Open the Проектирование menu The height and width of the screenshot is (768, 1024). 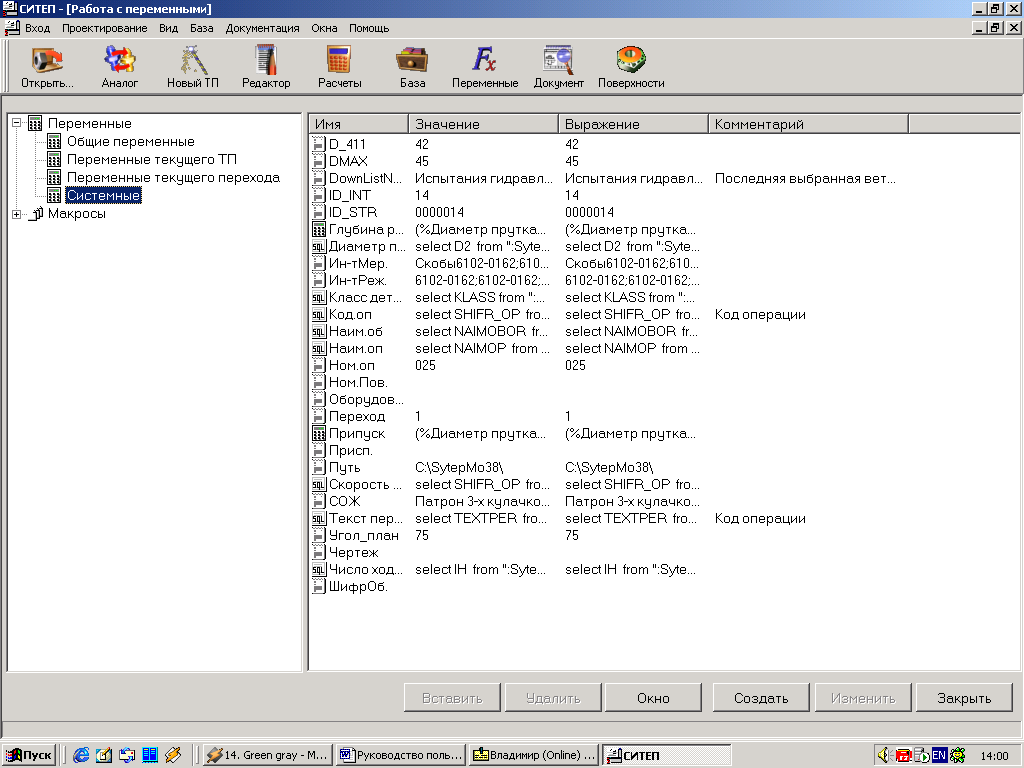(104, 28)
